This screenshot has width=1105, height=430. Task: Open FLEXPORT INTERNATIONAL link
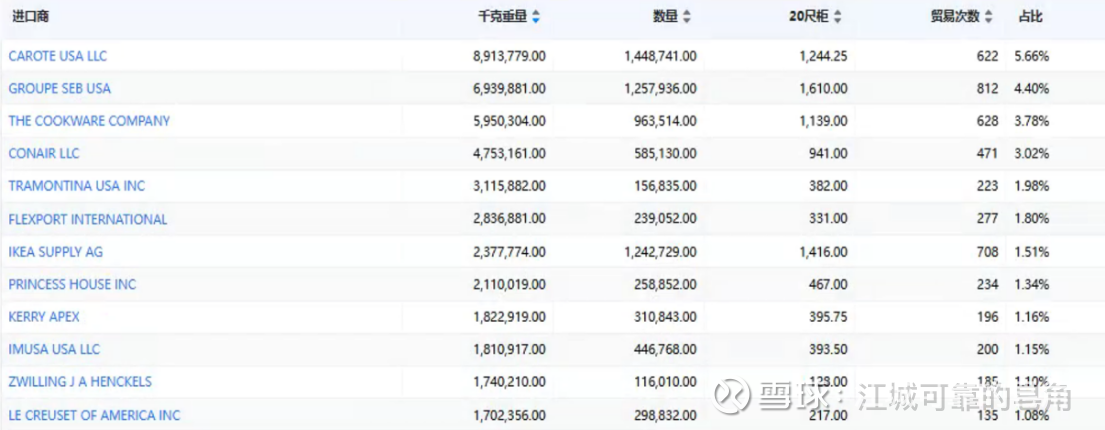tap(88, 219)
